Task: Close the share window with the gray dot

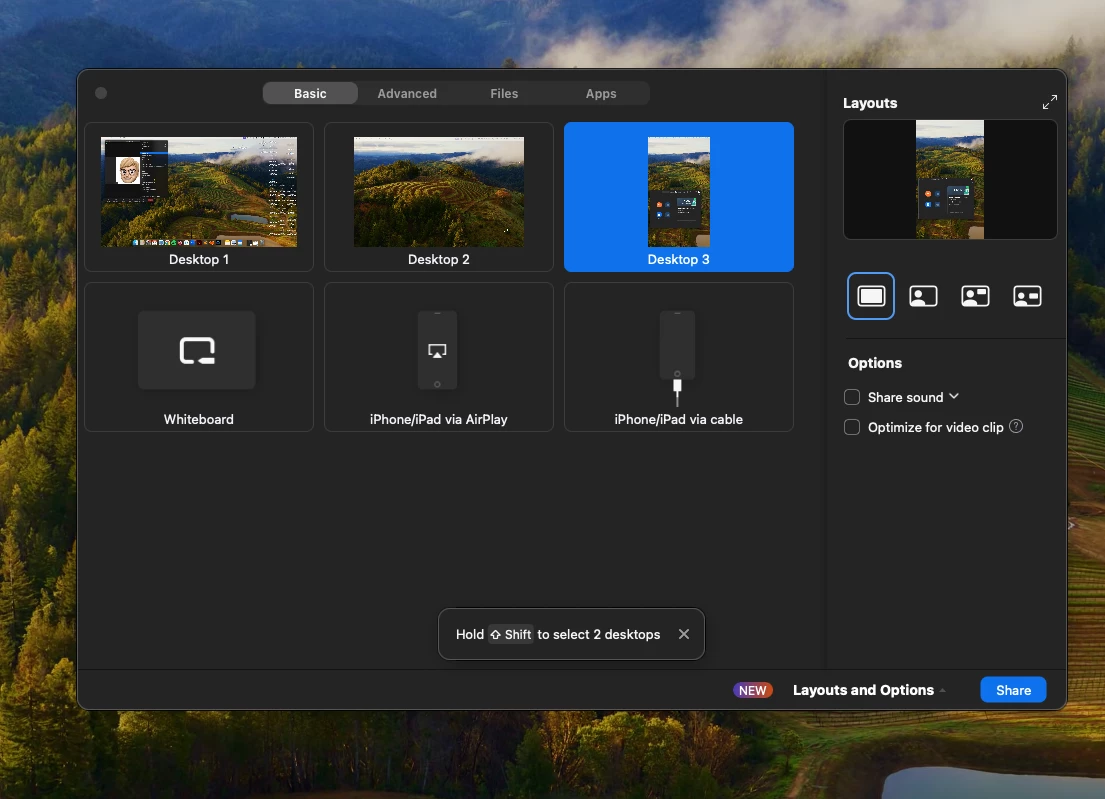Action: [101, 93]
